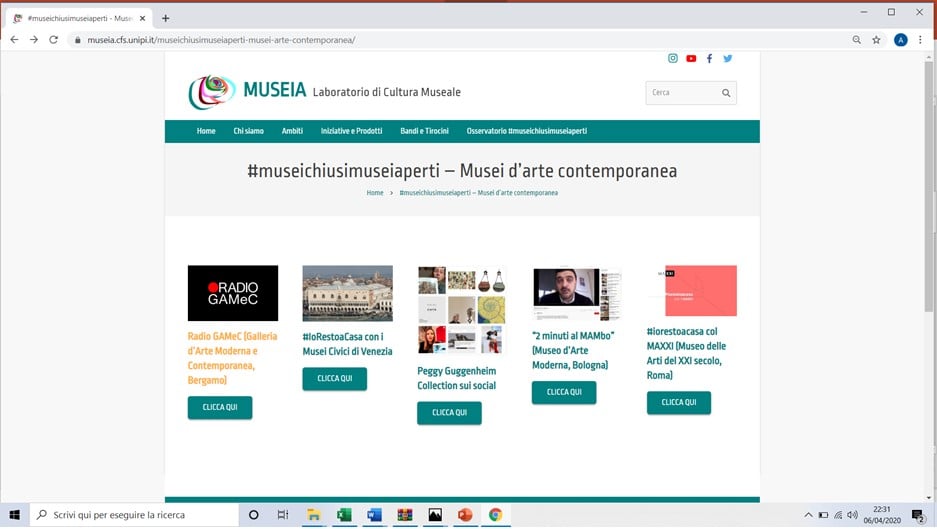Open Chrome three-dot menu

point(920,39)
